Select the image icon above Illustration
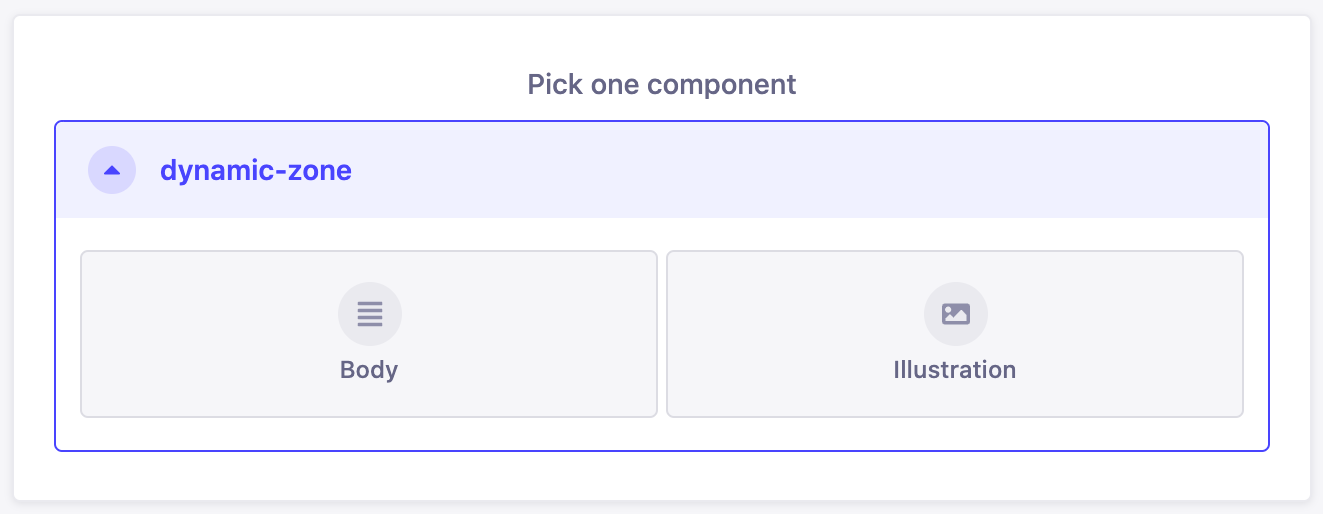Viewport: 1323px width, 514px height. coord(955,314)
